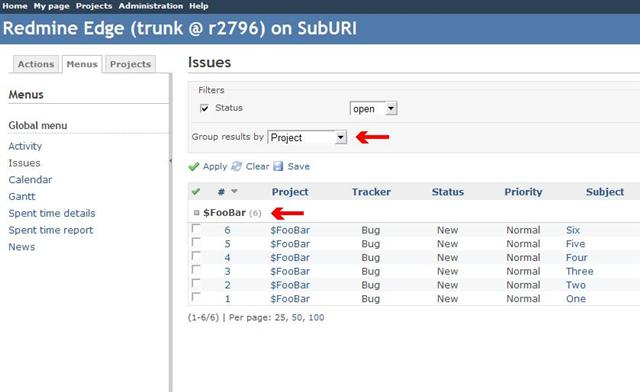Click the Apply link
Viewport: 640px width, 392px height.
[215, 167]
